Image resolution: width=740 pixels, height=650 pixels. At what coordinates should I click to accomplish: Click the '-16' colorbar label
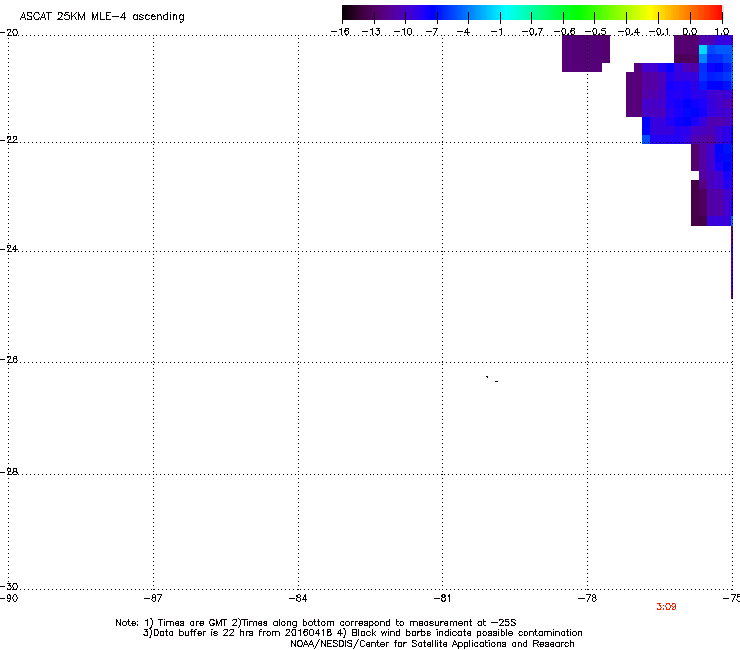(x=340, y=32)
